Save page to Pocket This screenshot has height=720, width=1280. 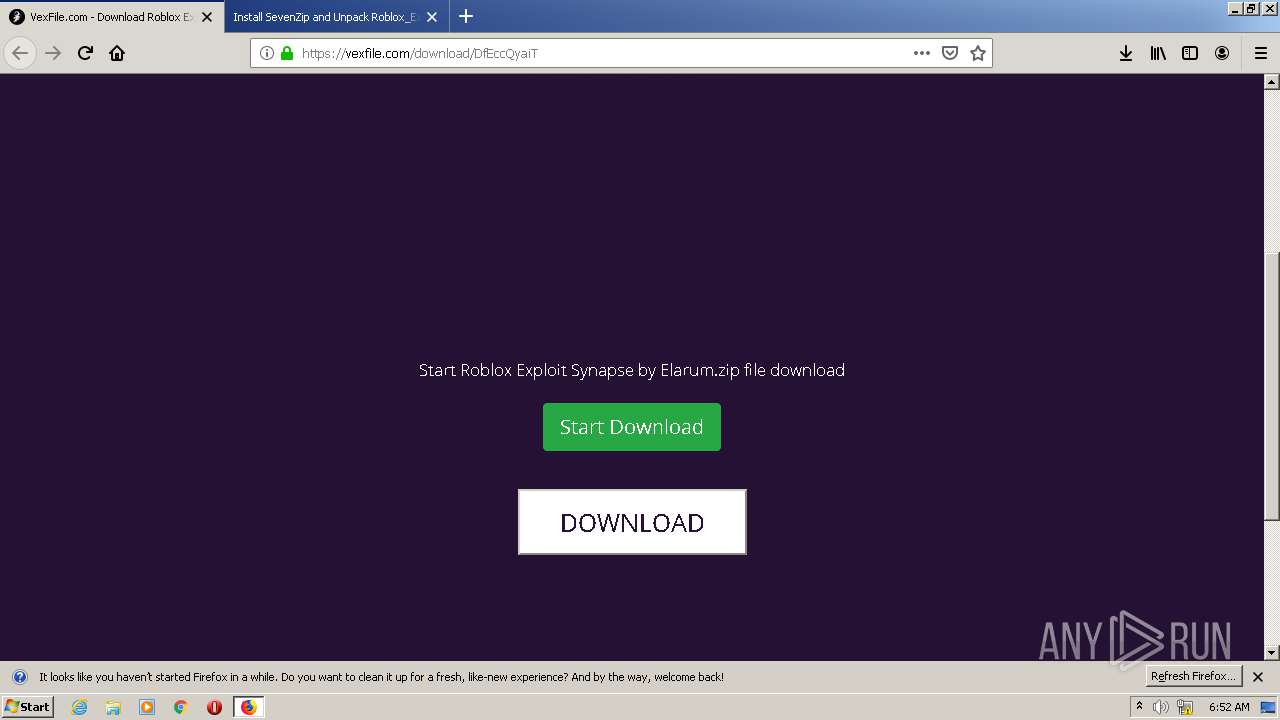tap(950, 53)
